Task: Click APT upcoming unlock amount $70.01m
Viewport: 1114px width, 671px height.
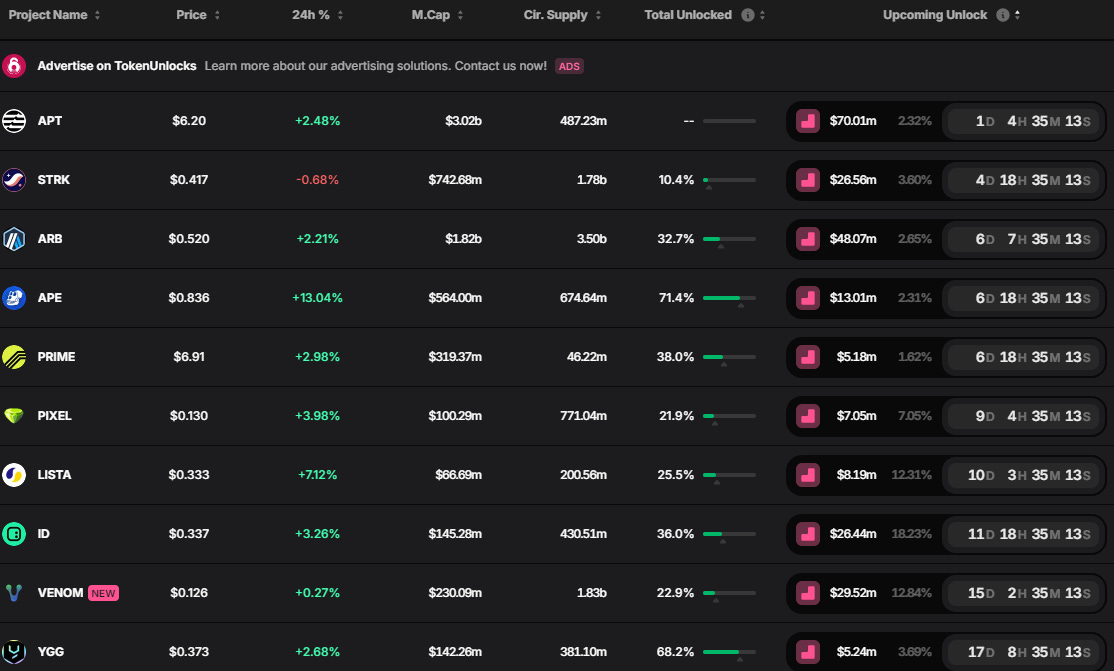Action: click(853, 121)
